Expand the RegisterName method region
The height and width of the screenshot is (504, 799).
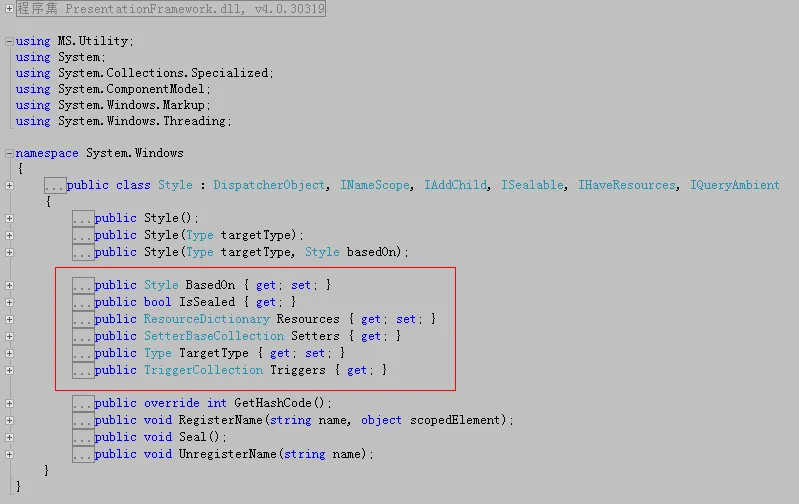click(9, 420)
